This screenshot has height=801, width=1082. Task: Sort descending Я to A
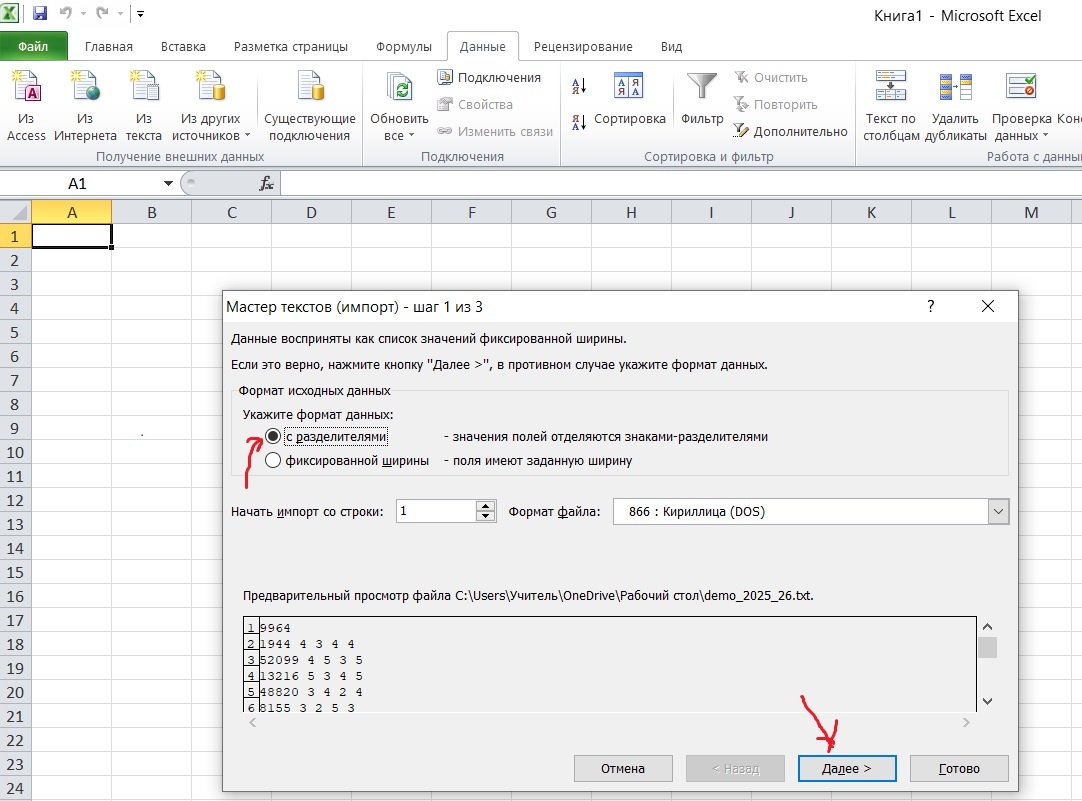(x=579, y=123)
